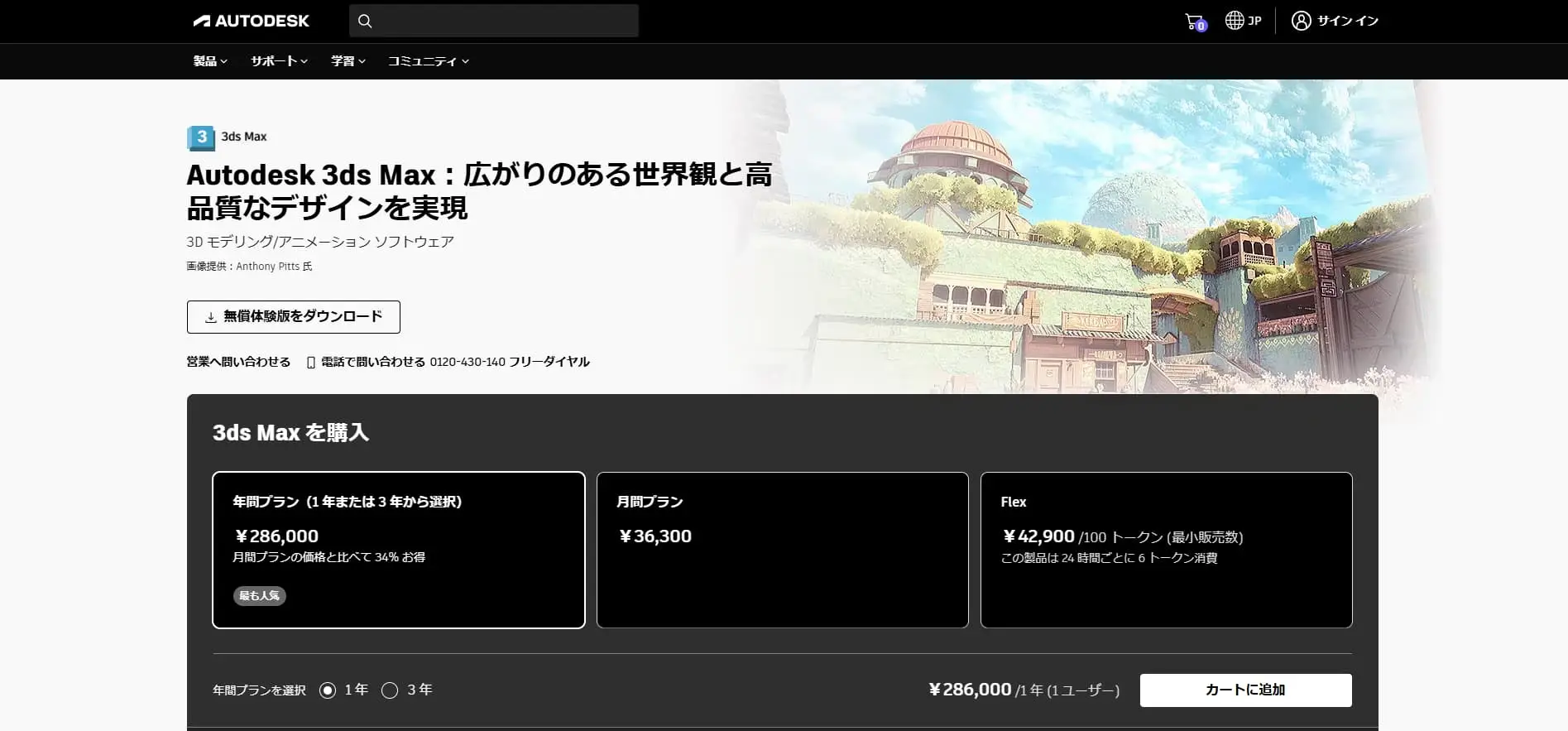Click 無償体験版をダウンロード button
Viewport: 1568px width, 731px height.
(x=294, y=317)
